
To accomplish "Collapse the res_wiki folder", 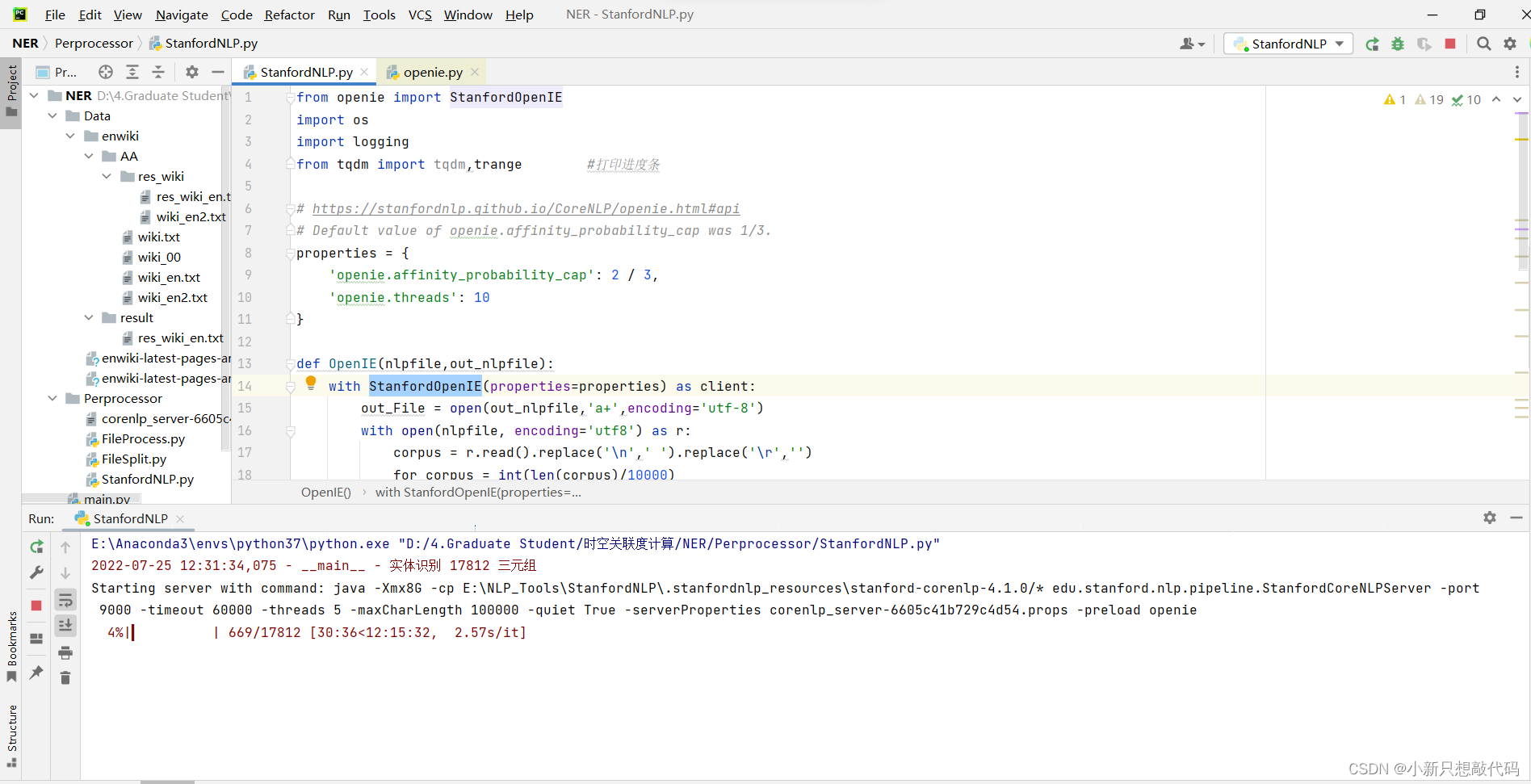I will coord(106,176).
